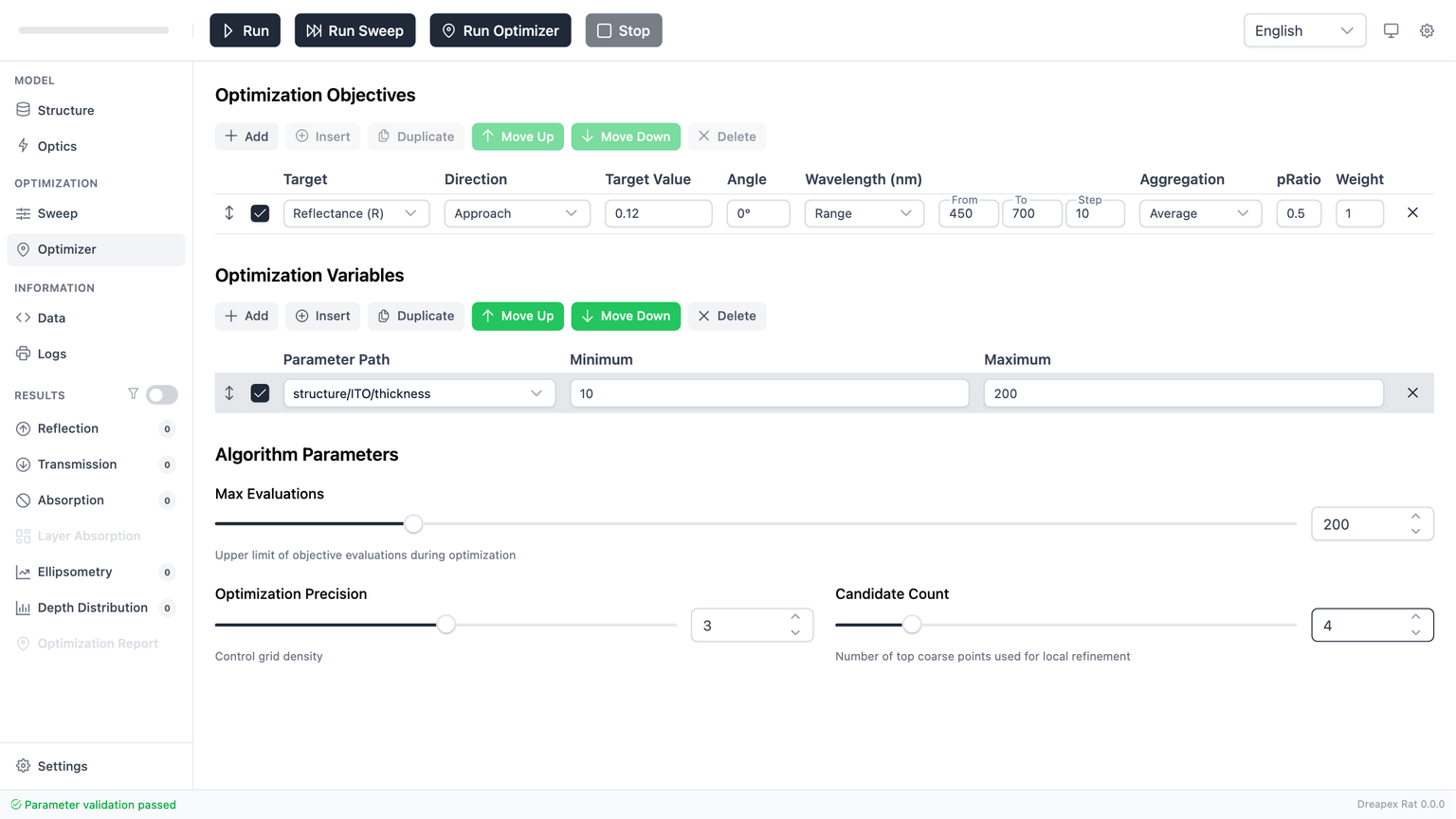
Task: Grab the reorder handle on the ITO variable row
Action: [229, 393]
